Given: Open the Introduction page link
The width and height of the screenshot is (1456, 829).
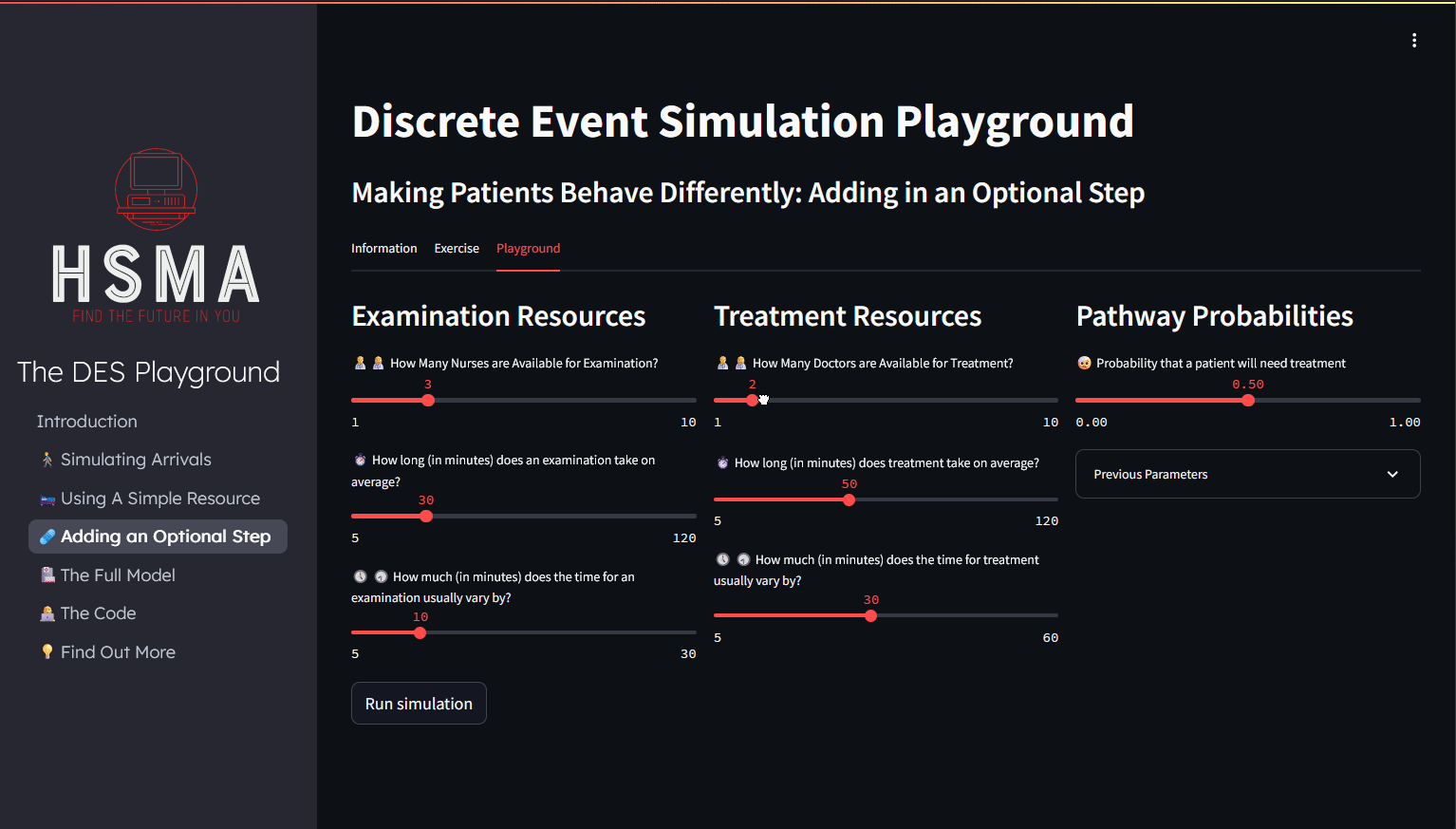Looking at the screenshot, I should pyautogui.click(x=86, y=422).
